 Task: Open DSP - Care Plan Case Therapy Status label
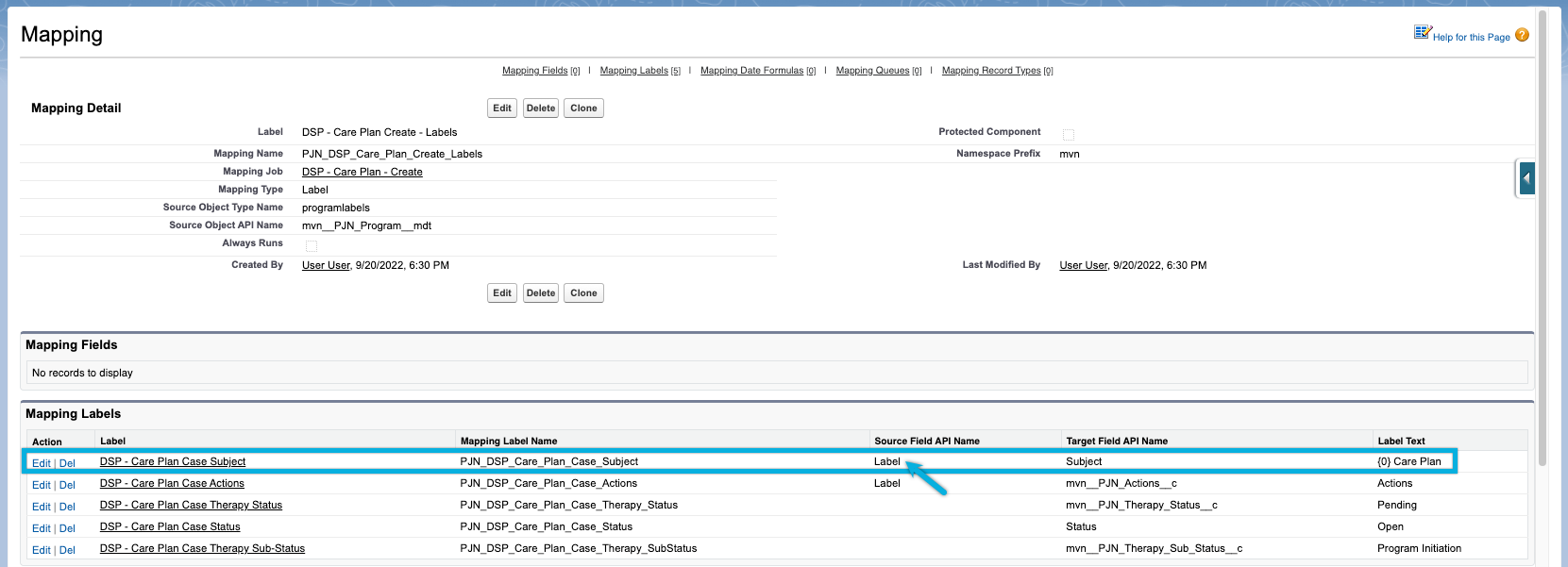tap(191, 505)
